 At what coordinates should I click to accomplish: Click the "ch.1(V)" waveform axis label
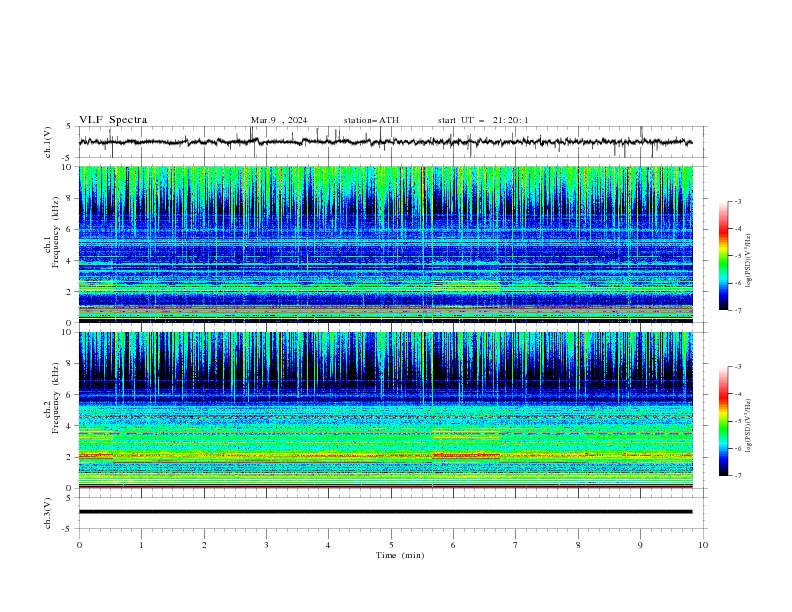tap(48, 142)
